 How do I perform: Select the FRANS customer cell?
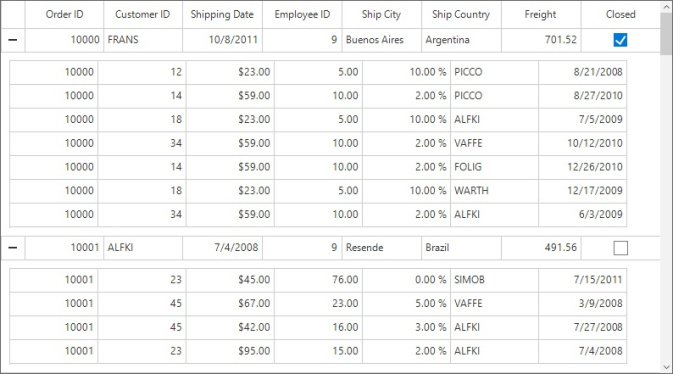click(x=143, y=40)
